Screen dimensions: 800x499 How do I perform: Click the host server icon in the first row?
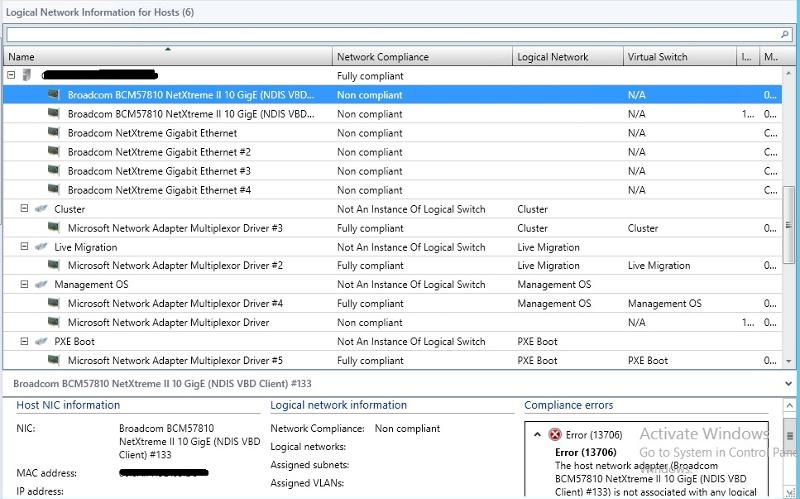point(27,75)
